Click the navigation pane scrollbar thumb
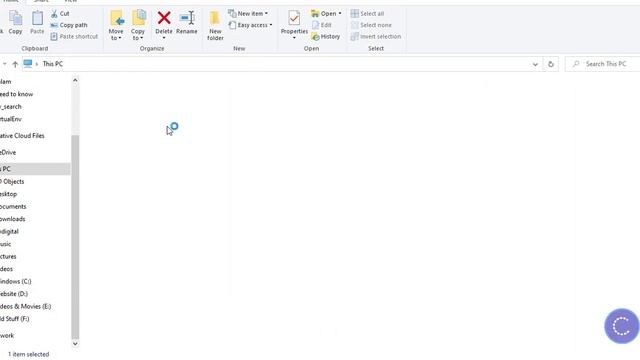 (x=75, y=237)
